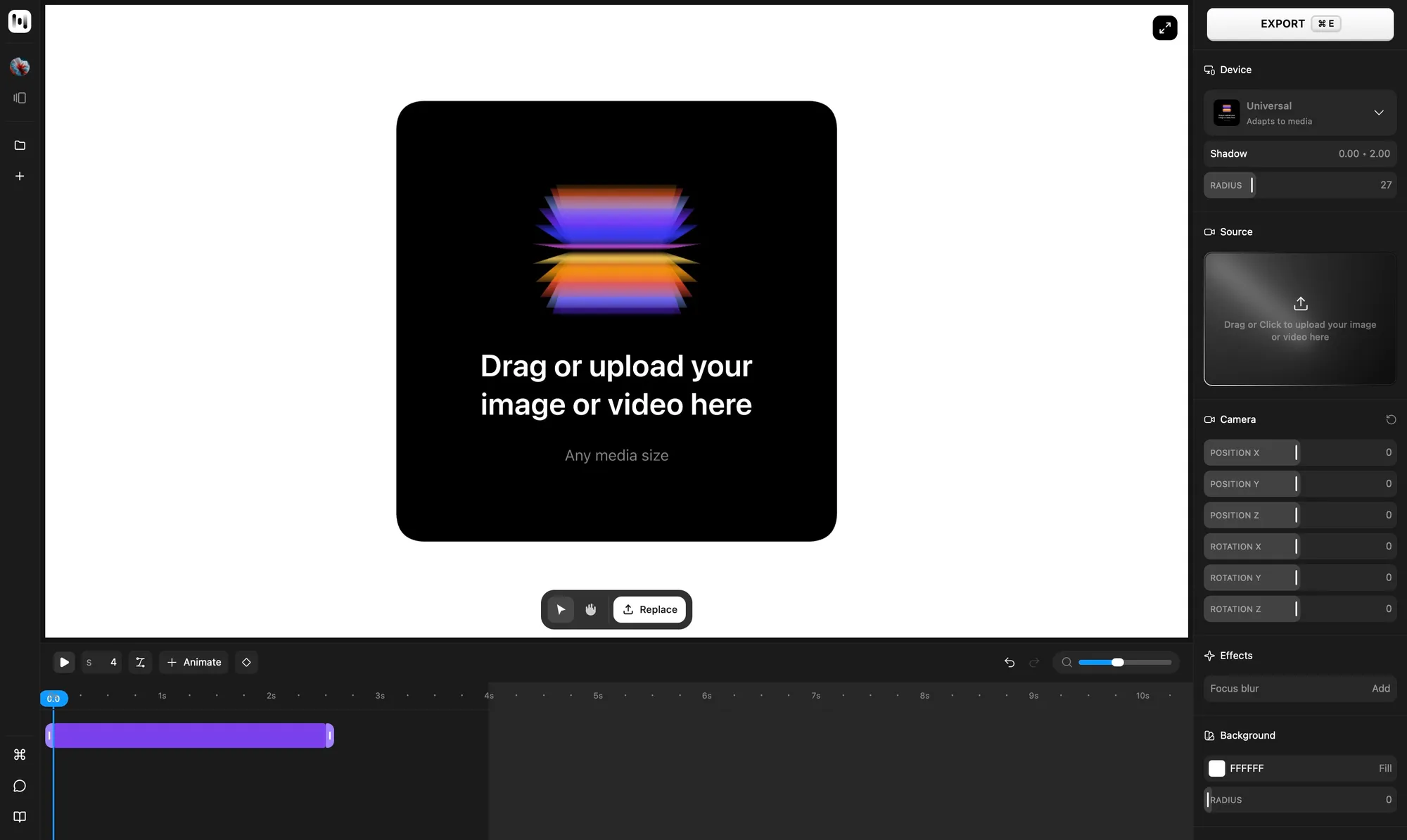Click the Replace media button
The image size is (1407, 840).
pos(649,609)
